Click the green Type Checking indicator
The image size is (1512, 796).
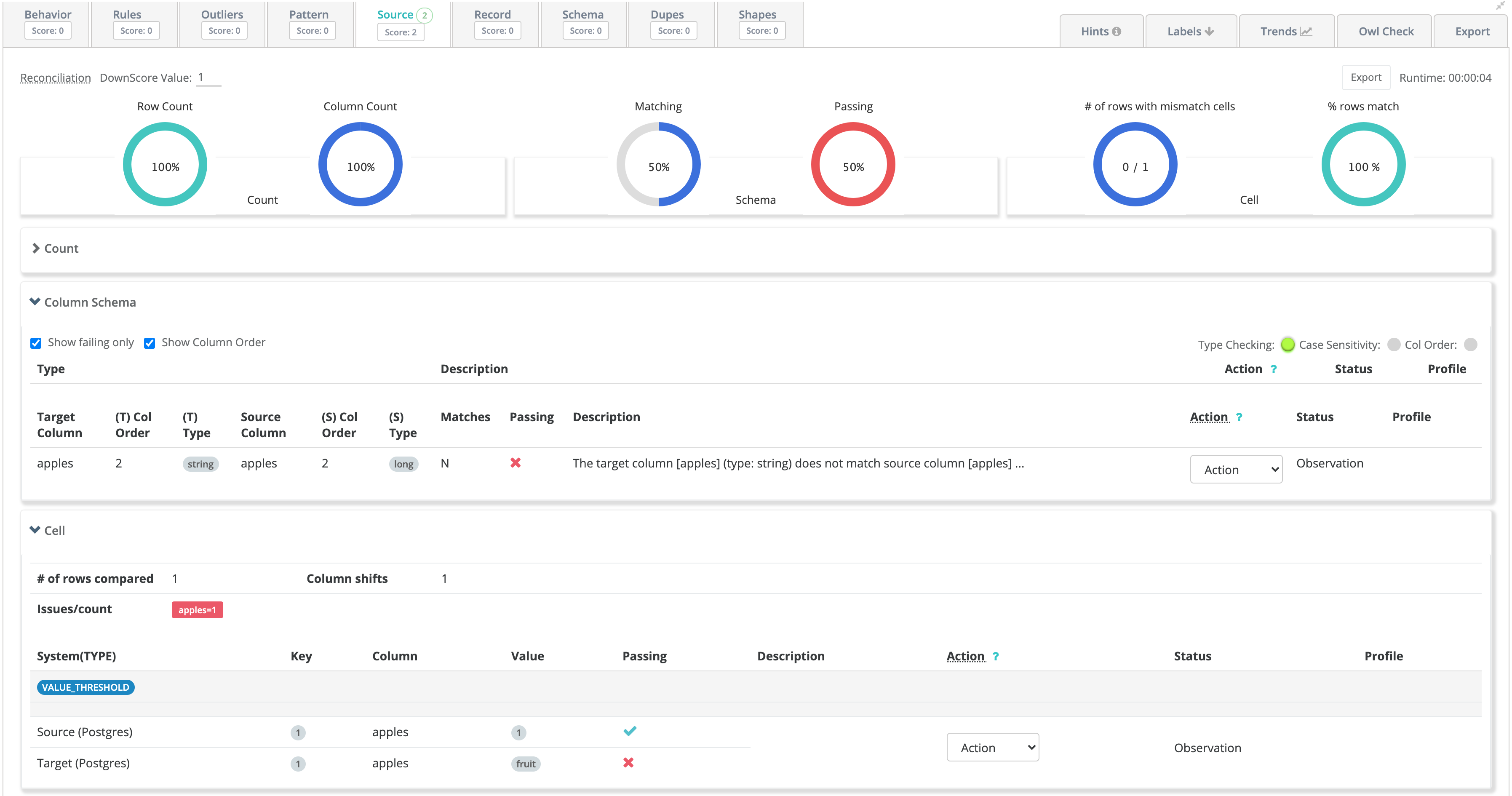coord(1287,345)
